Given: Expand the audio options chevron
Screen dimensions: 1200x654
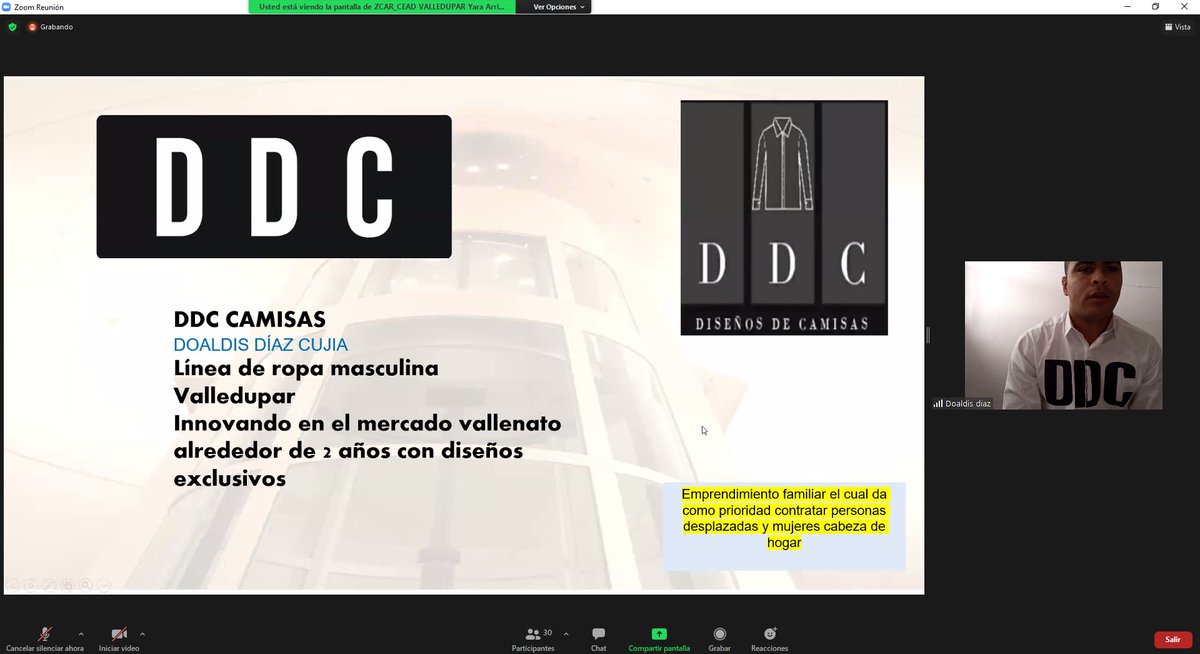Looking at the screenshot, I should pyautogui.click(x=81, y=634).
